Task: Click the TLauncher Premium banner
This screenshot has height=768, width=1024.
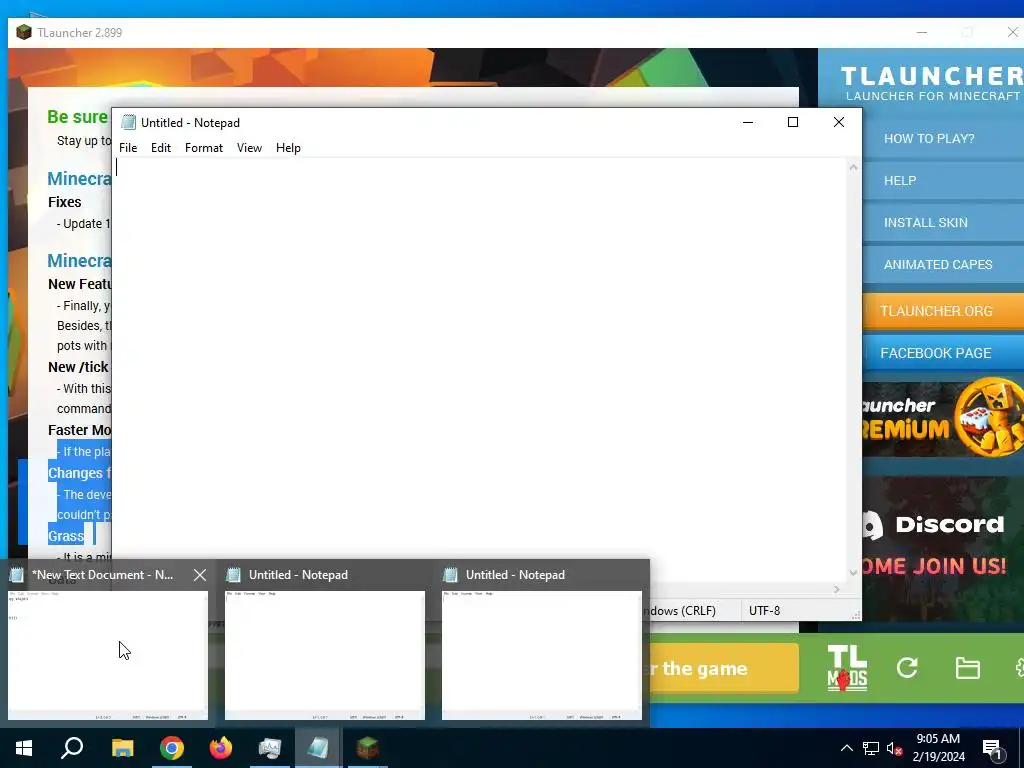Action: coord(943,417)
